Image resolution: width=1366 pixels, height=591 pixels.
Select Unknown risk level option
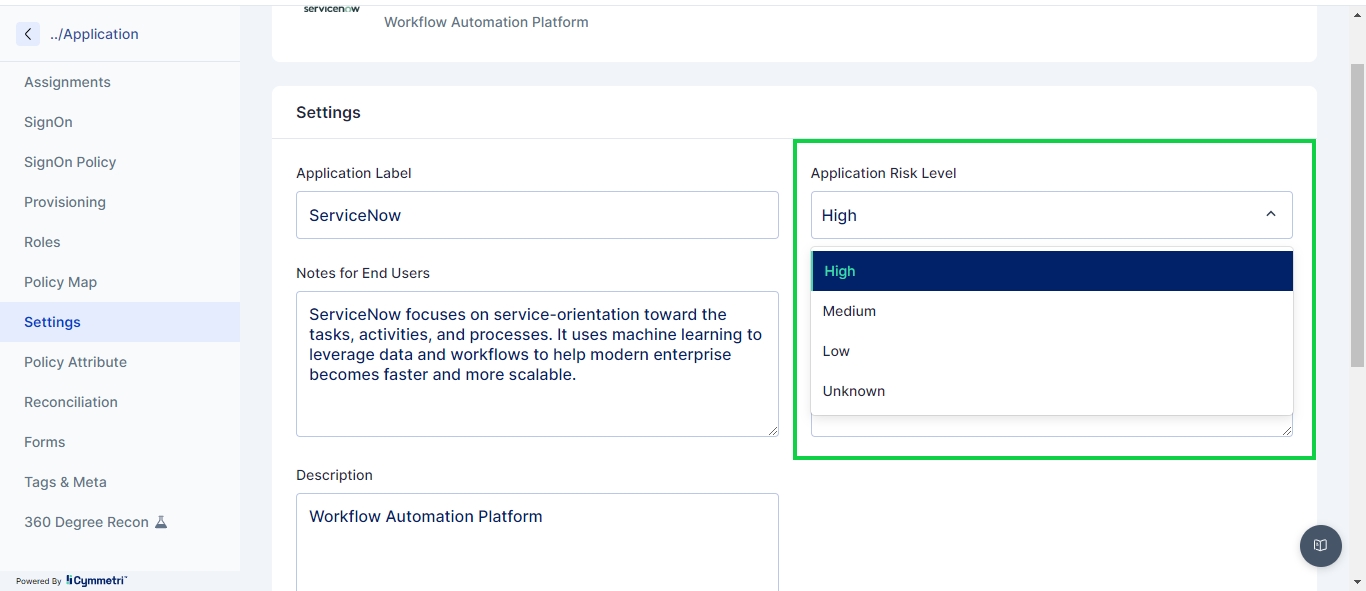coord(1051,391)
